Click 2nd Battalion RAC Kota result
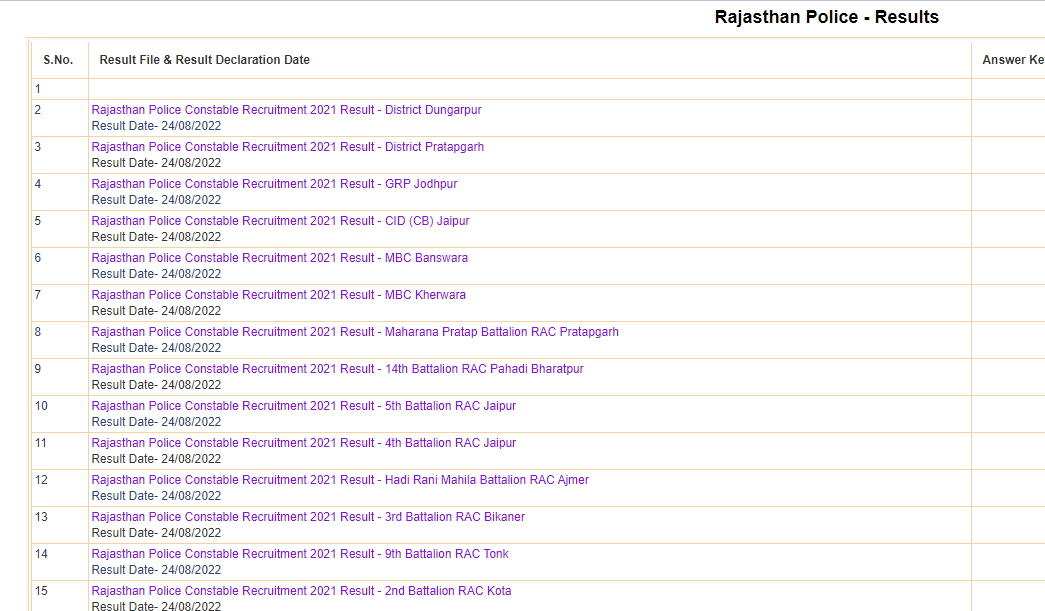 pos(301,591)
